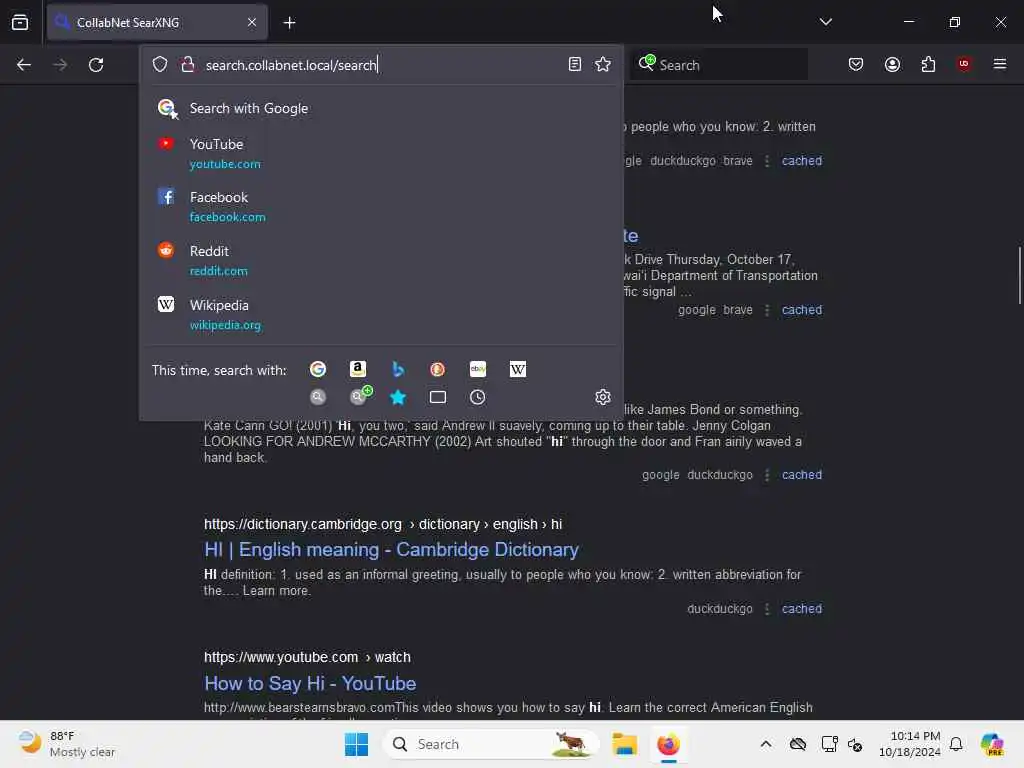Open the uBlock Origin extension icon
Viewport: 1024px width, 768px height.
point(964,64)
